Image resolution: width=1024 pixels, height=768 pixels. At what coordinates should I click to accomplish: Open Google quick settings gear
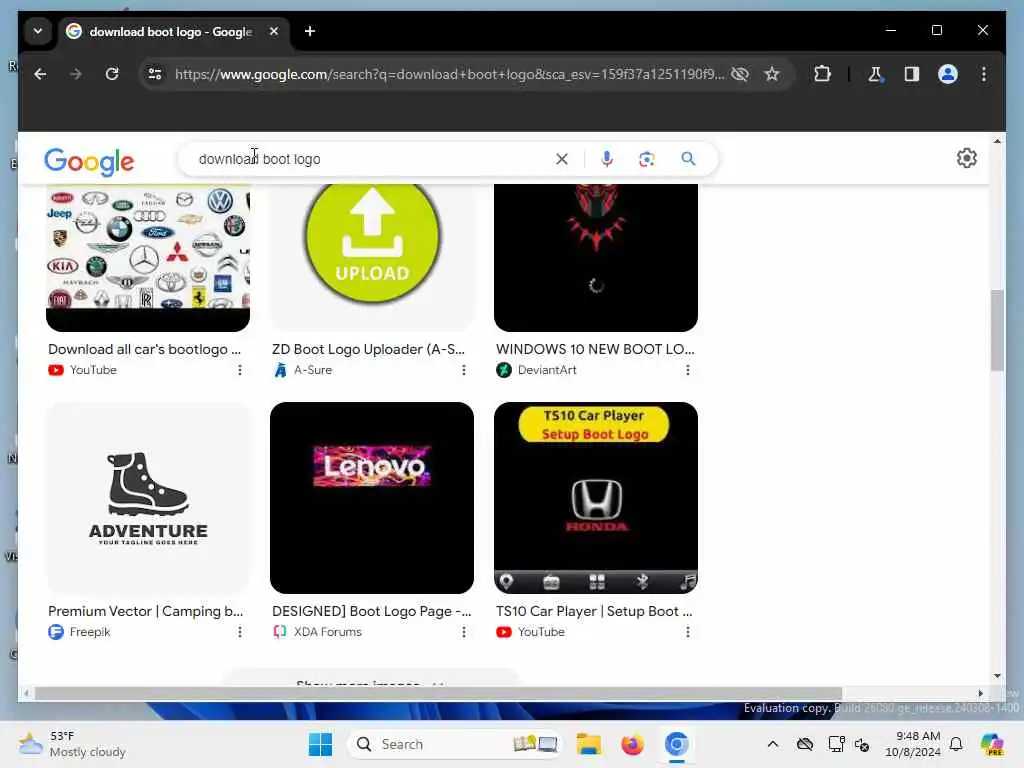pos(967,158)
